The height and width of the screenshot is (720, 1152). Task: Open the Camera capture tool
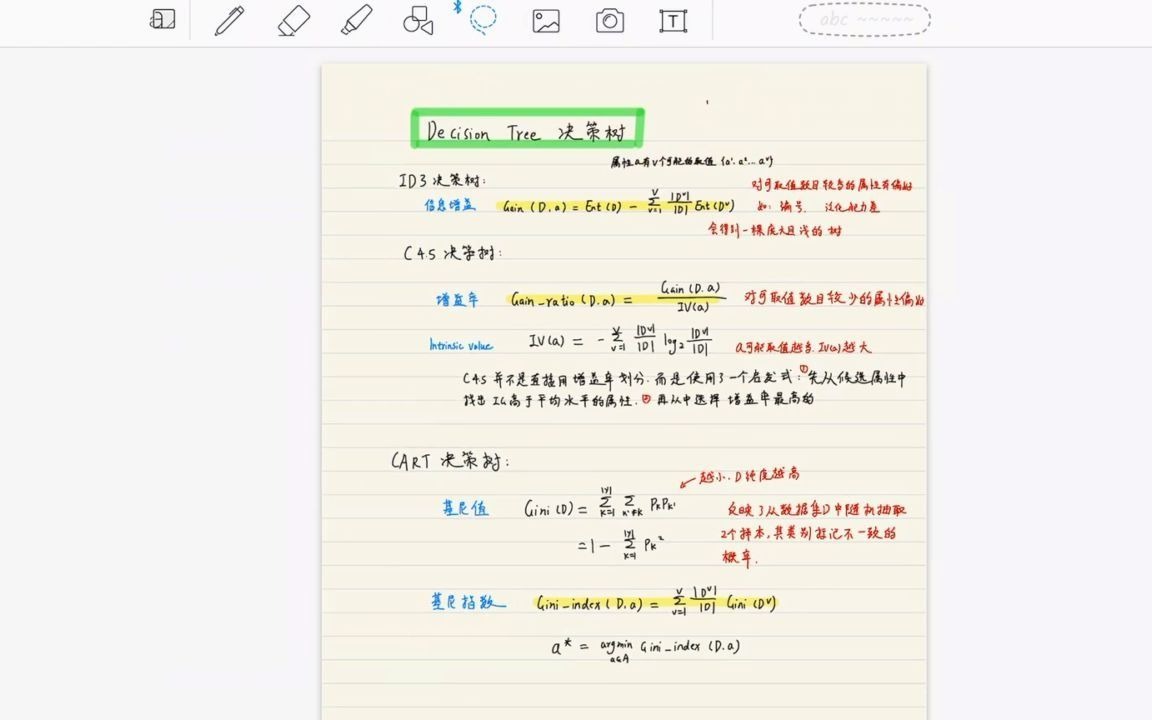click(609, 20)
